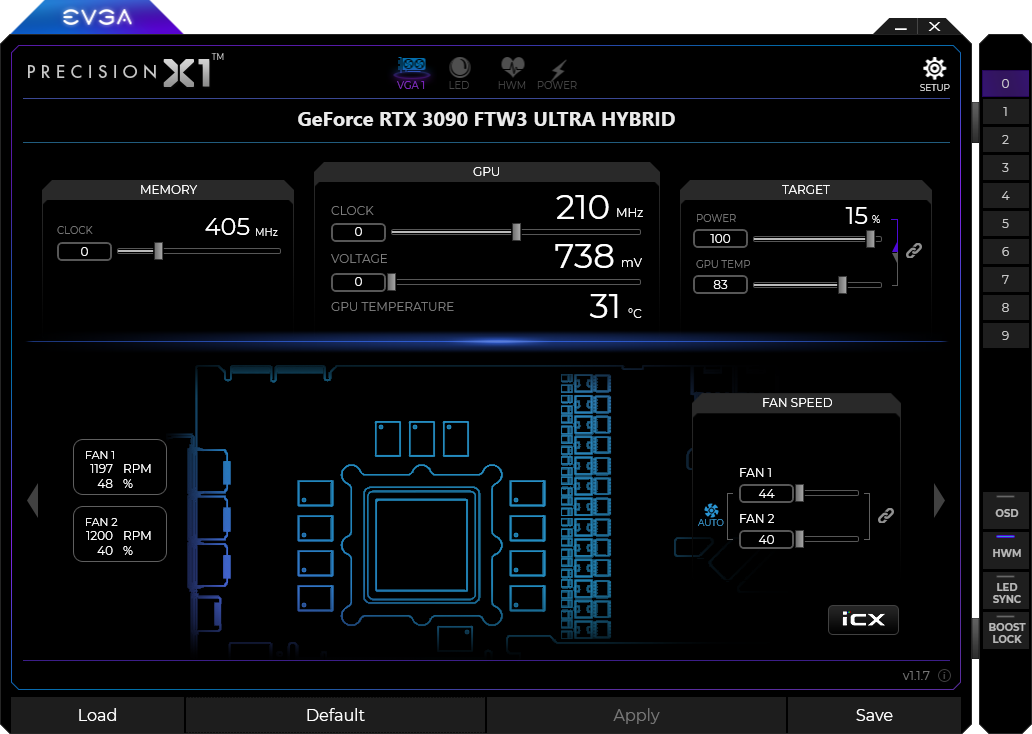Go to previous panel with left arrow
1032x734 pixels.
33,500
